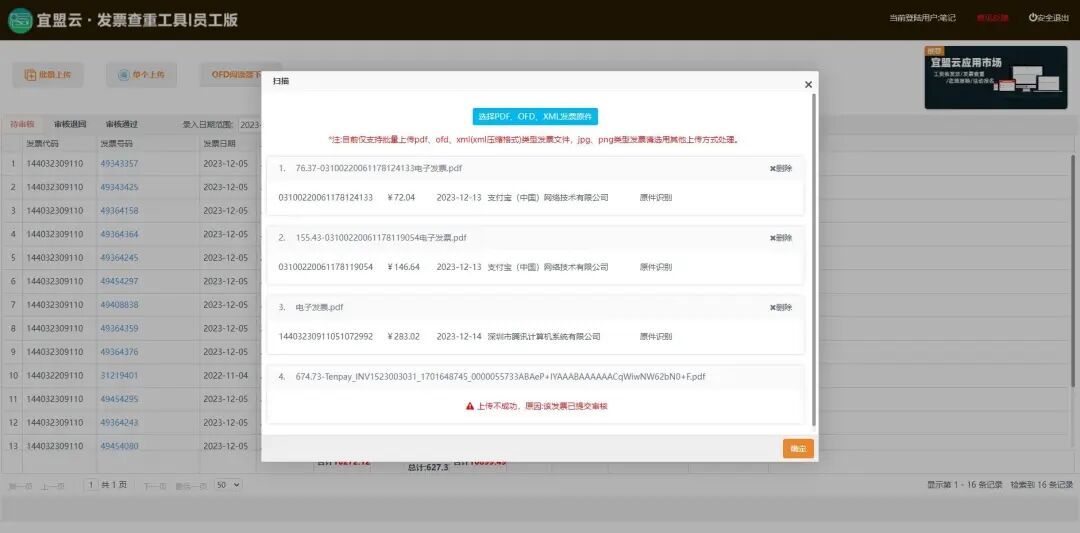This screenshot has height=533, width=1080.
Task: Open invoice number 31219401
Action: (x=119, y=375)
